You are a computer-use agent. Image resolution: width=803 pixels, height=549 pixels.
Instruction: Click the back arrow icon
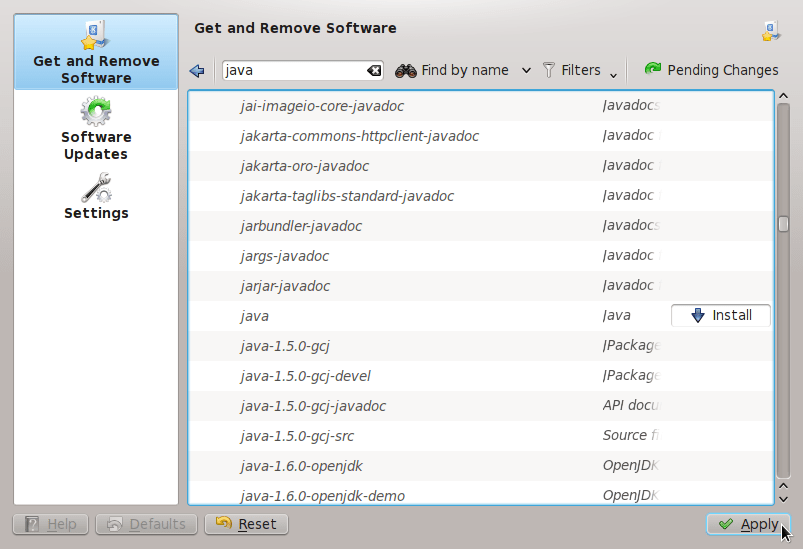click(197, 71)
